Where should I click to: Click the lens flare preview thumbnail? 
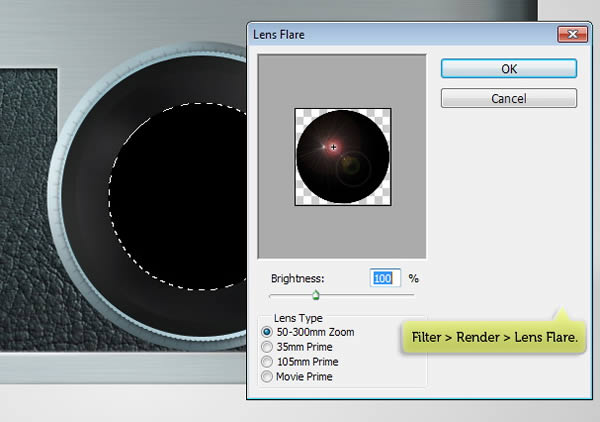point(343,157)
